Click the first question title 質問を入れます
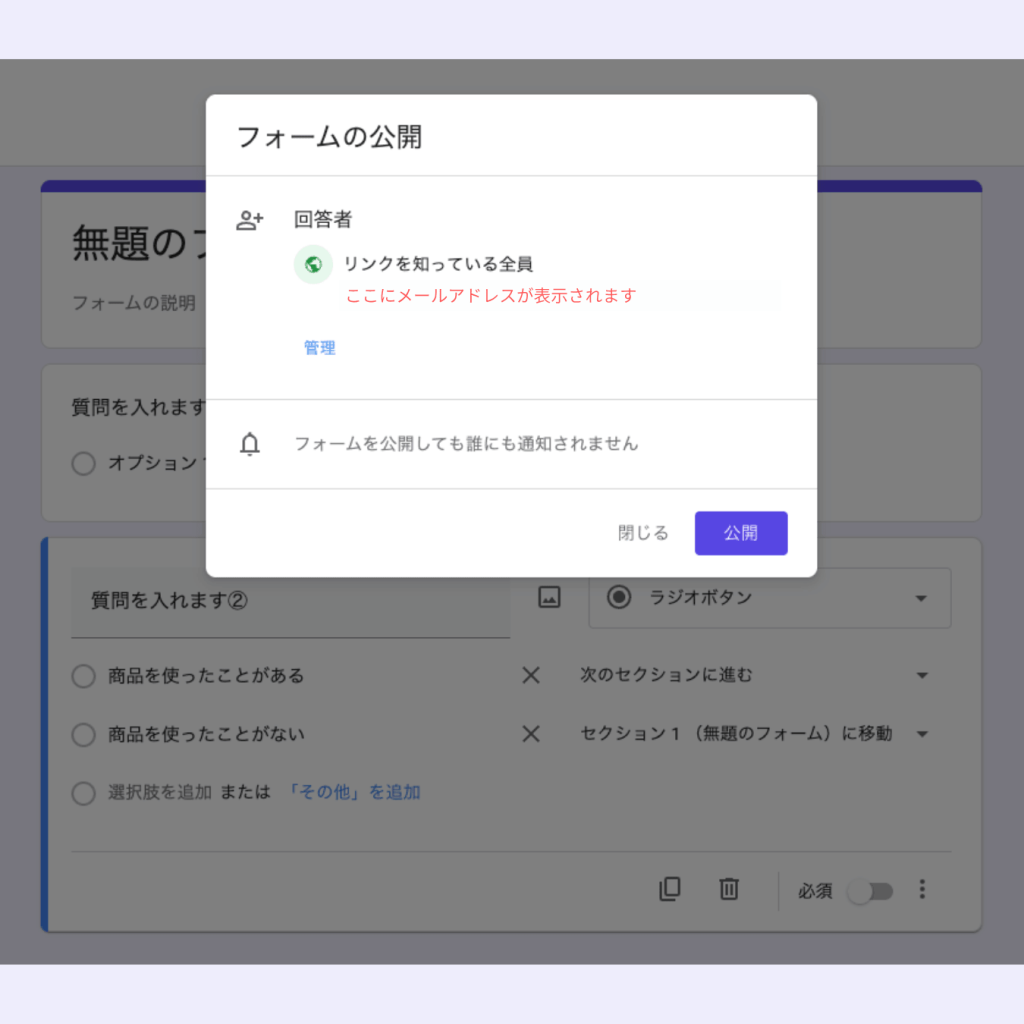The width and height of the screenshot is (1024, 1024). 138,407
